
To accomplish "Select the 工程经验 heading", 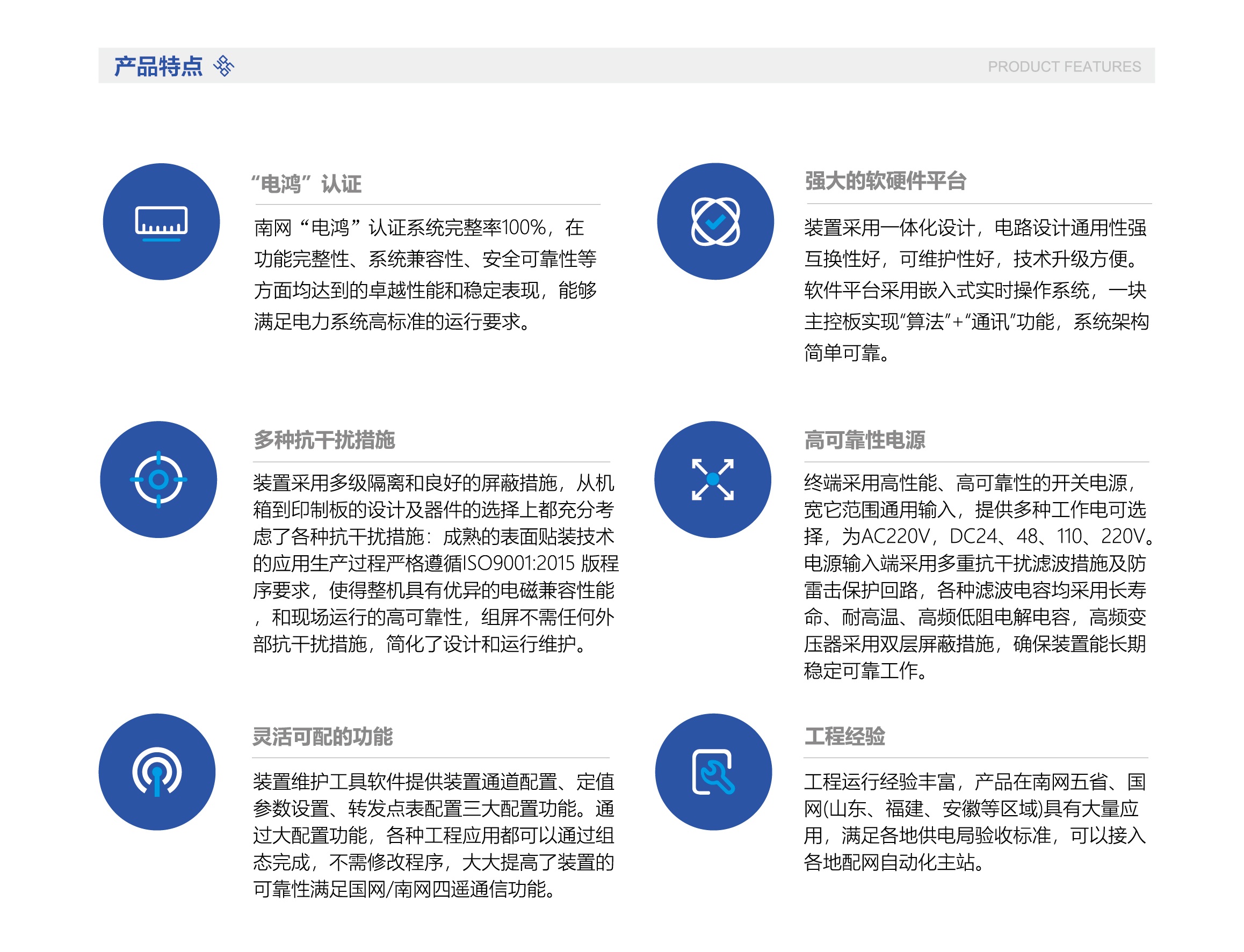I will [x=844, y=737].
